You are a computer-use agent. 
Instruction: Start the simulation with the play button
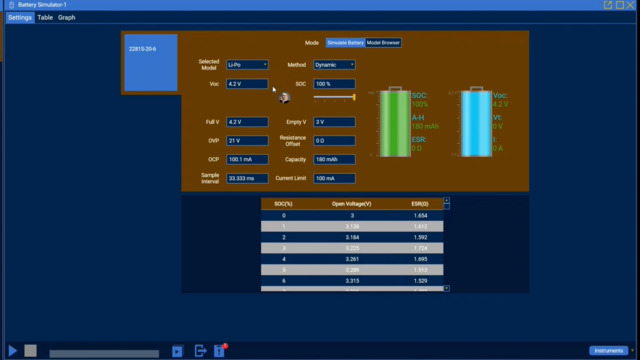pyautogui.click(x=13, y=351)
